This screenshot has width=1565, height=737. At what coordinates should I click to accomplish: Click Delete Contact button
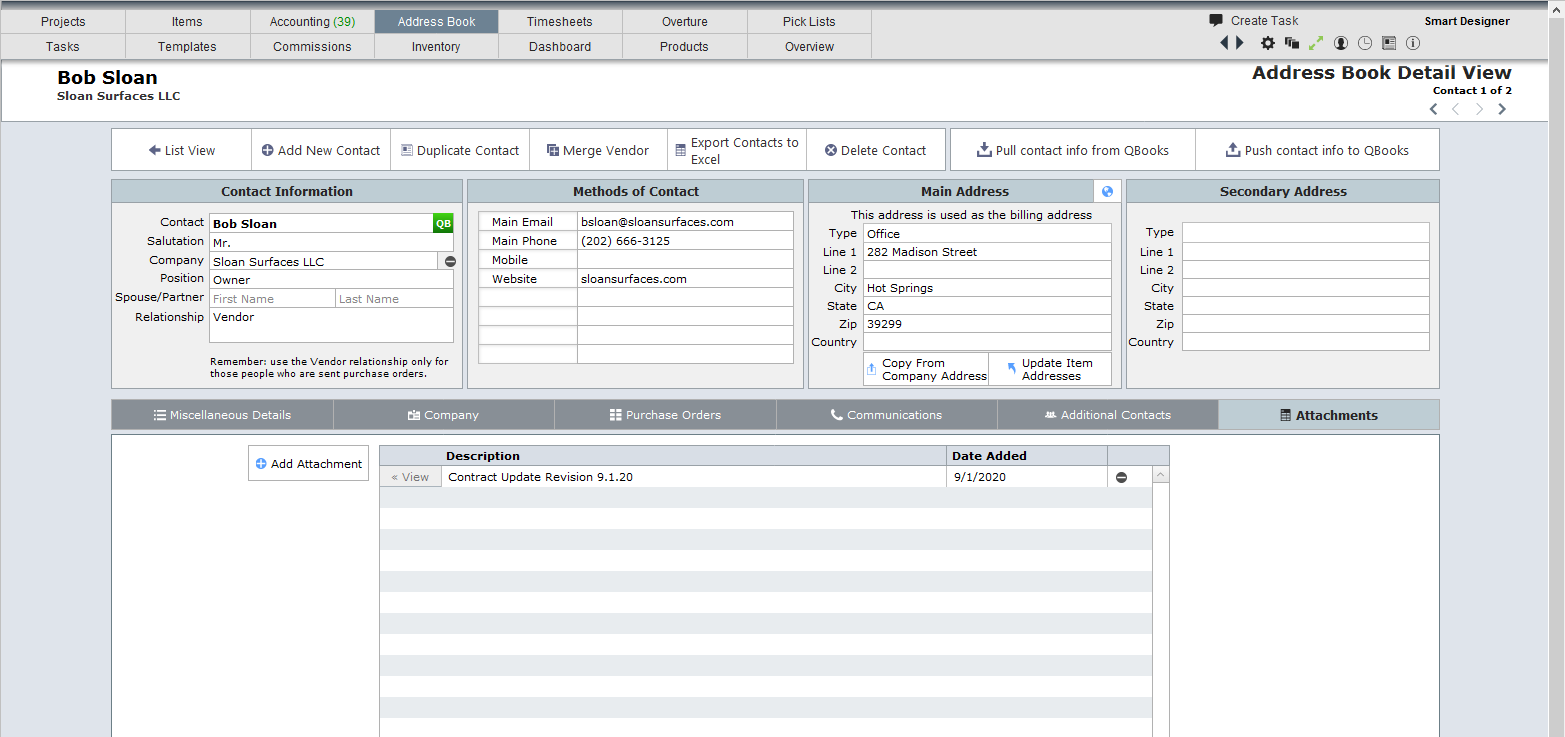point(876,150)
